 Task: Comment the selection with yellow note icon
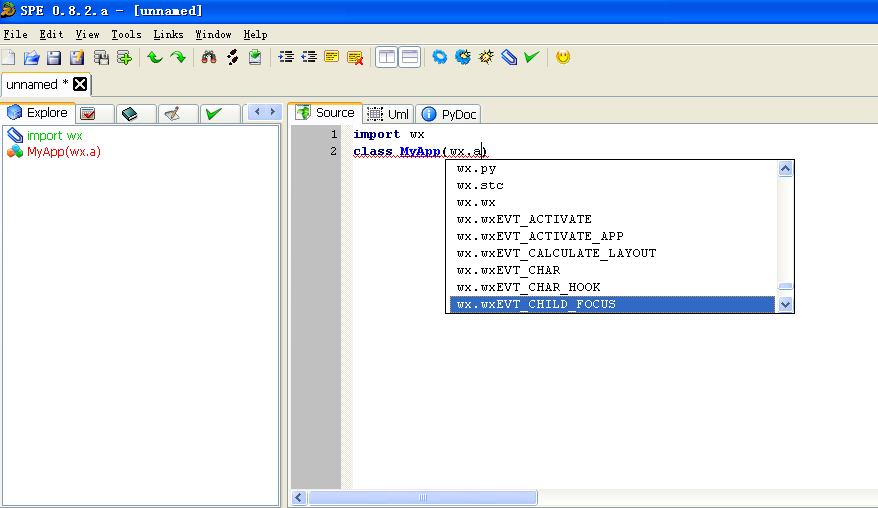click(x=331, y=57)
